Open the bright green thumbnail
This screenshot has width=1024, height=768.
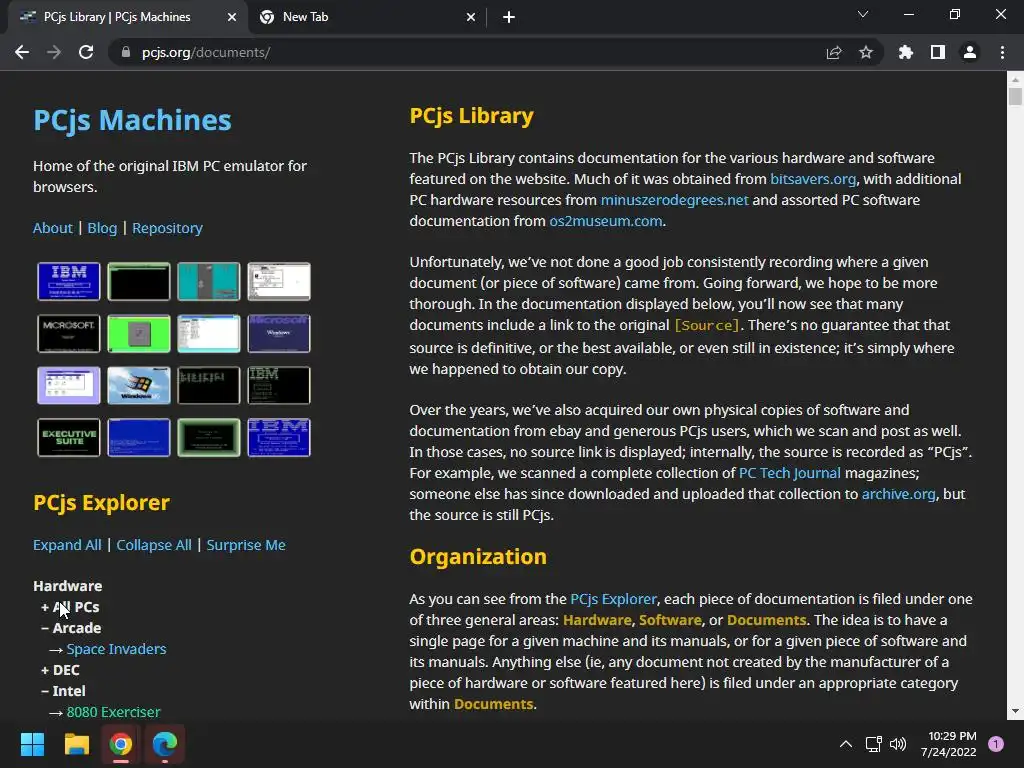pyautogui.click(x=138, y=333)
